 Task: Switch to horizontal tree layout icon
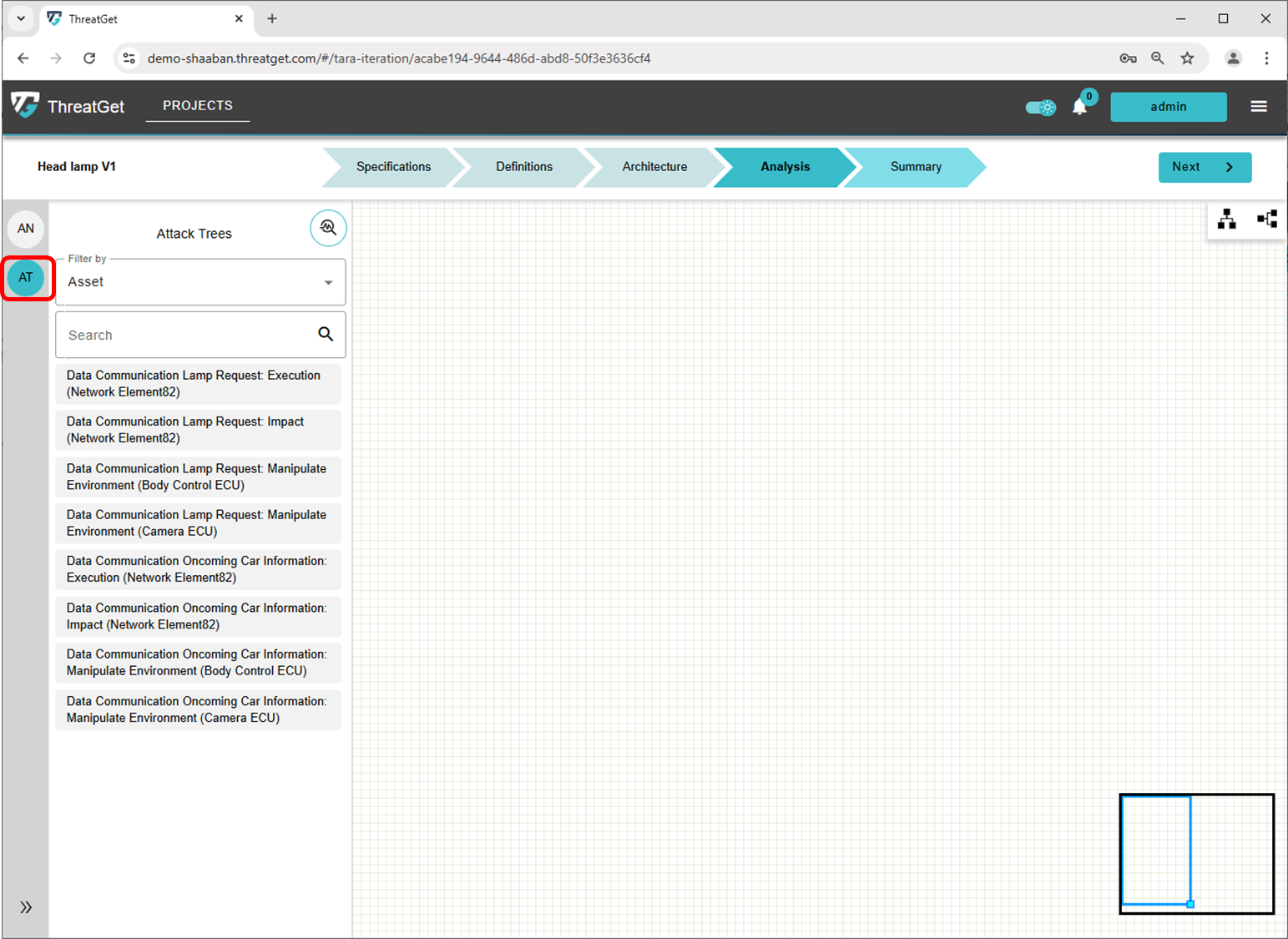[x=1267, y=220]
